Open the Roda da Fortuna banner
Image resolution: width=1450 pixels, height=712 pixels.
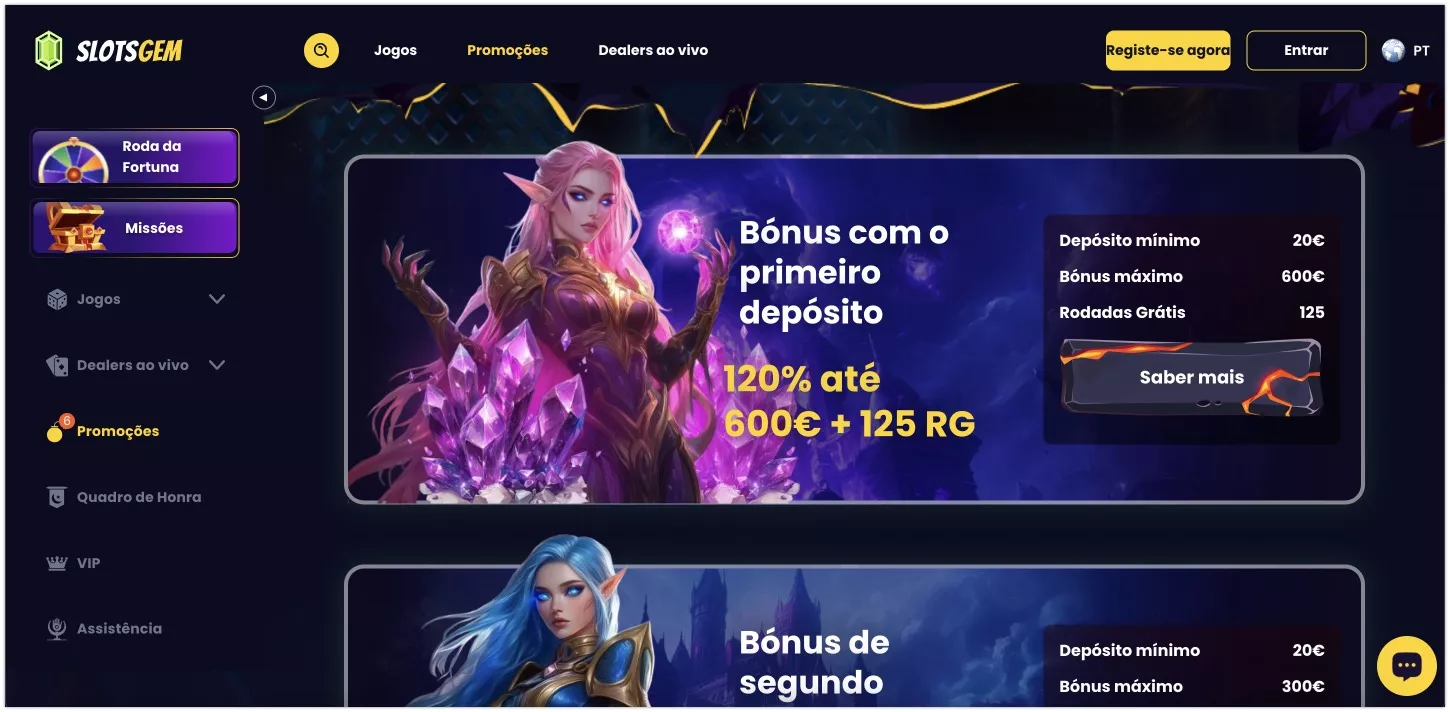pyautogui.click(x=135, y=157)
